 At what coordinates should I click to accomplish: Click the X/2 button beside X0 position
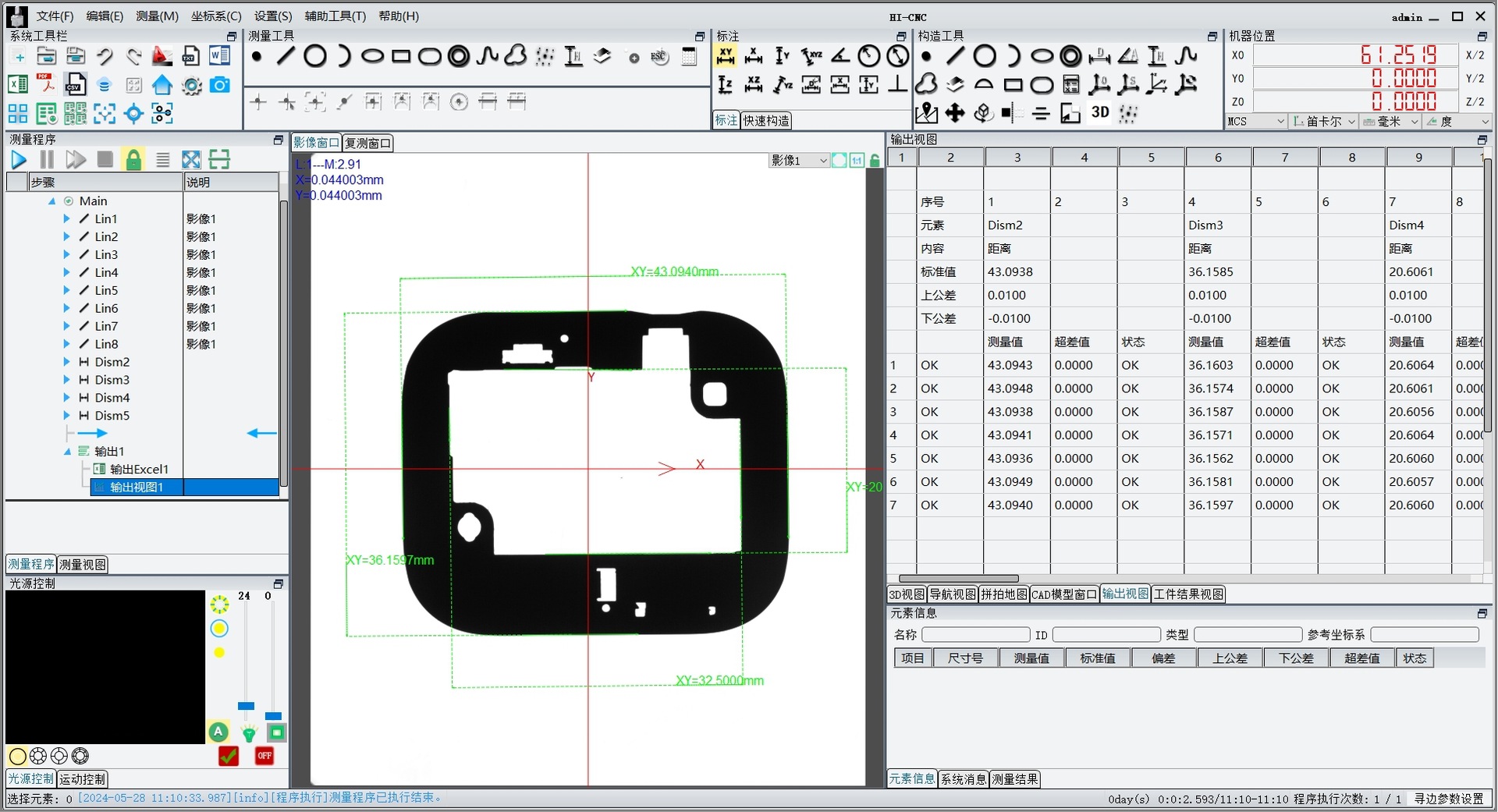[1475, 55]
